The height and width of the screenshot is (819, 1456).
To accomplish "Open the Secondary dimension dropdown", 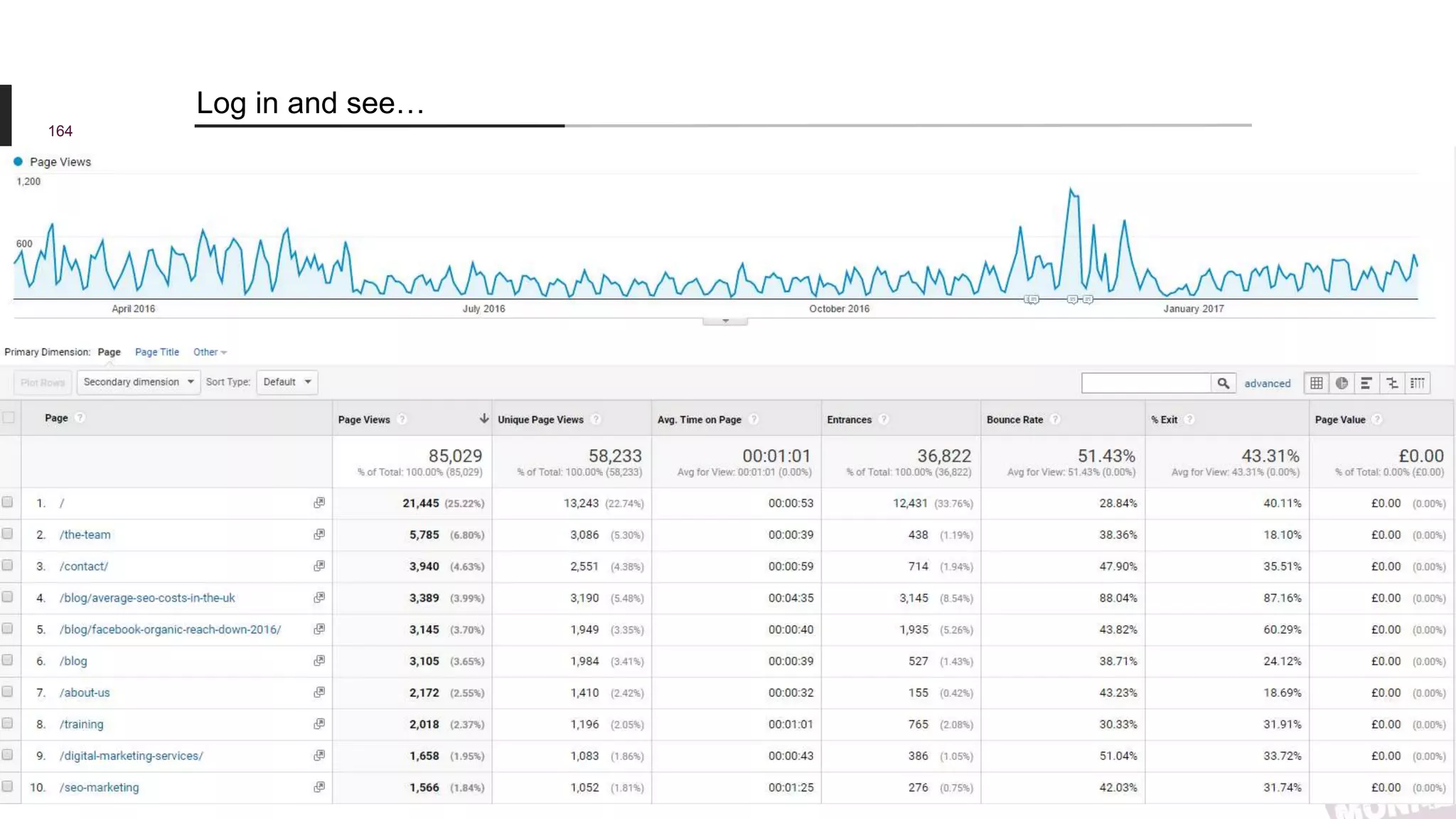I will [139, 382].
